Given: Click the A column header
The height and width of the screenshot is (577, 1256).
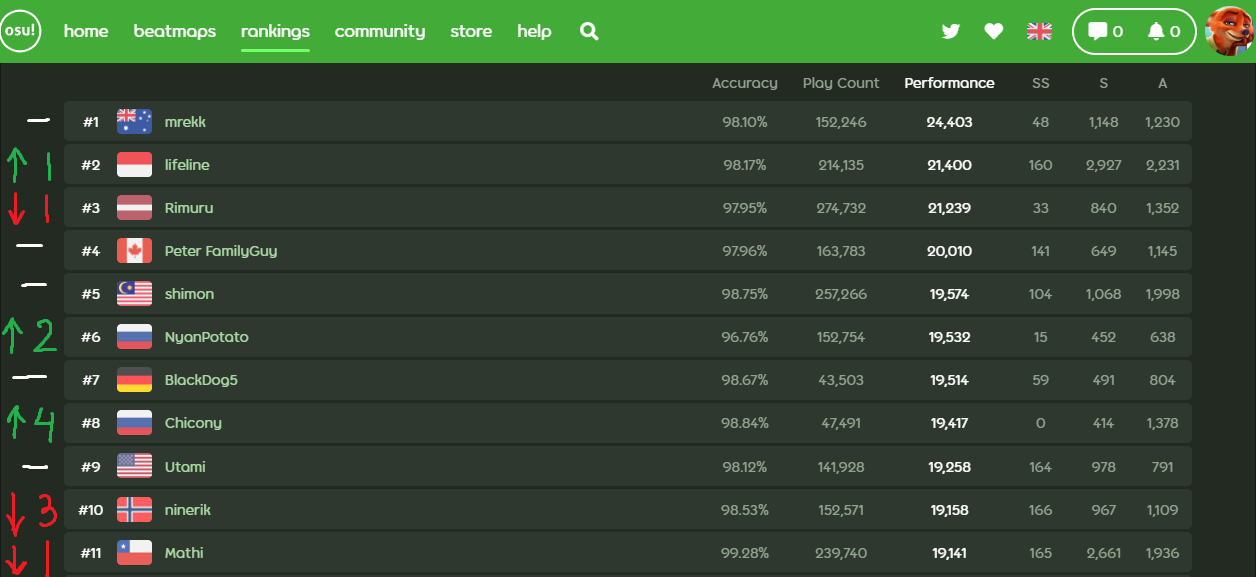Looking at the screenshot, I should coord(1163,83).
